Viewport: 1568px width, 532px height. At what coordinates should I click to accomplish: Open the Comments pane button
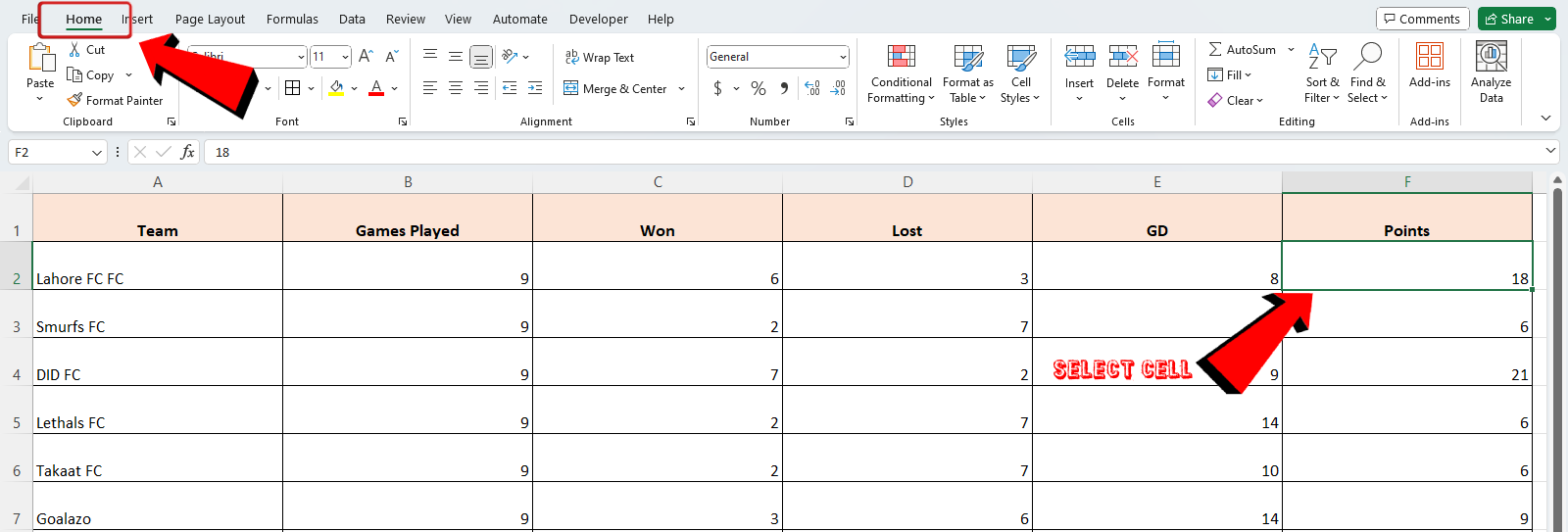[1422, 19]
